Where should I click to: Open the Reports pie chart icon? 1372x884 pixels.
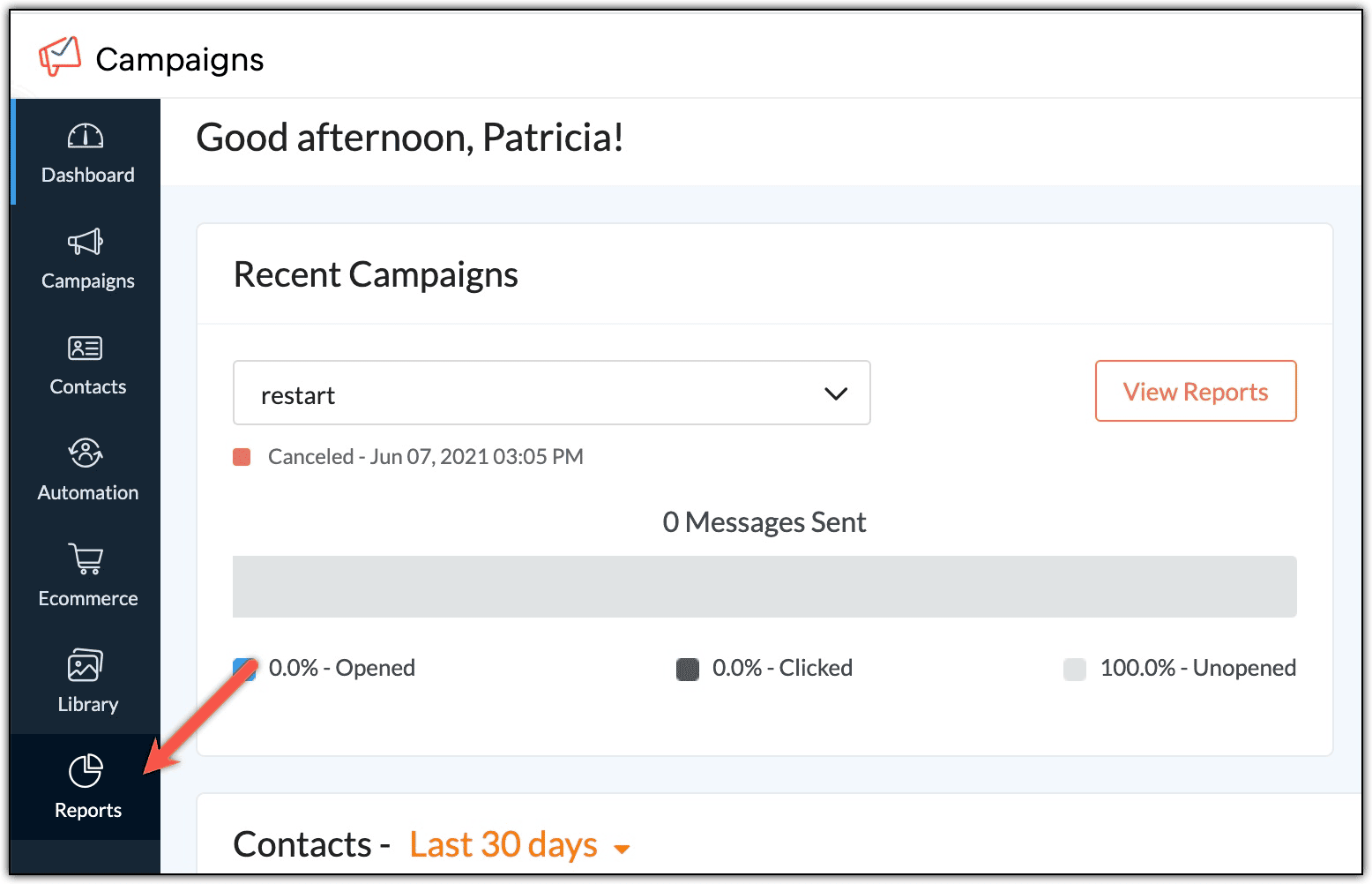[86, 771]
